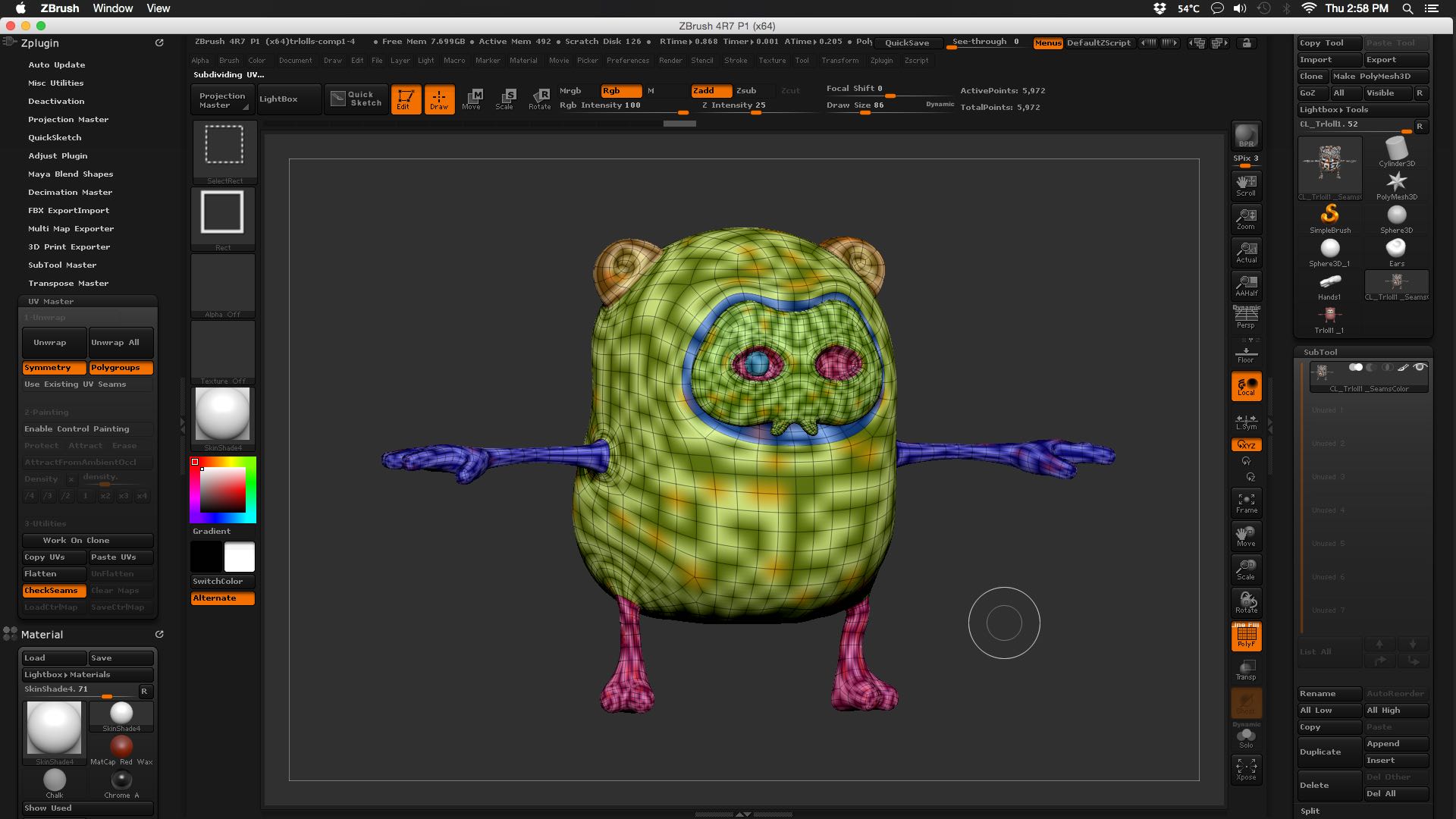1456x819 pixels.
Task: Select the CL_Trloll1_SeamsColor subtool row
Action: 1369,378
